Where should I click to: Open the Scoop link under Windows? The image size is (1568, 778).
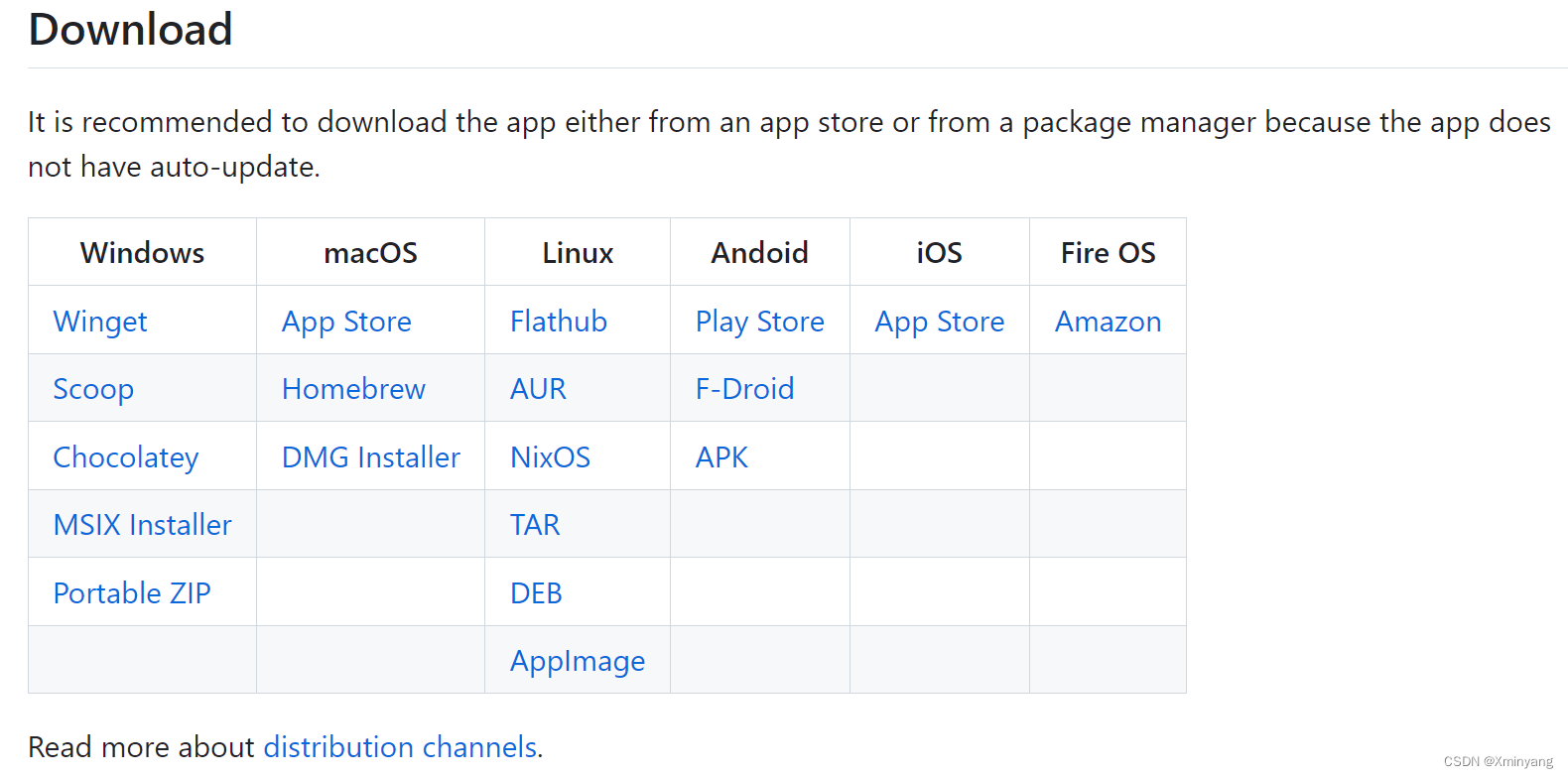[x=93, y=389]
